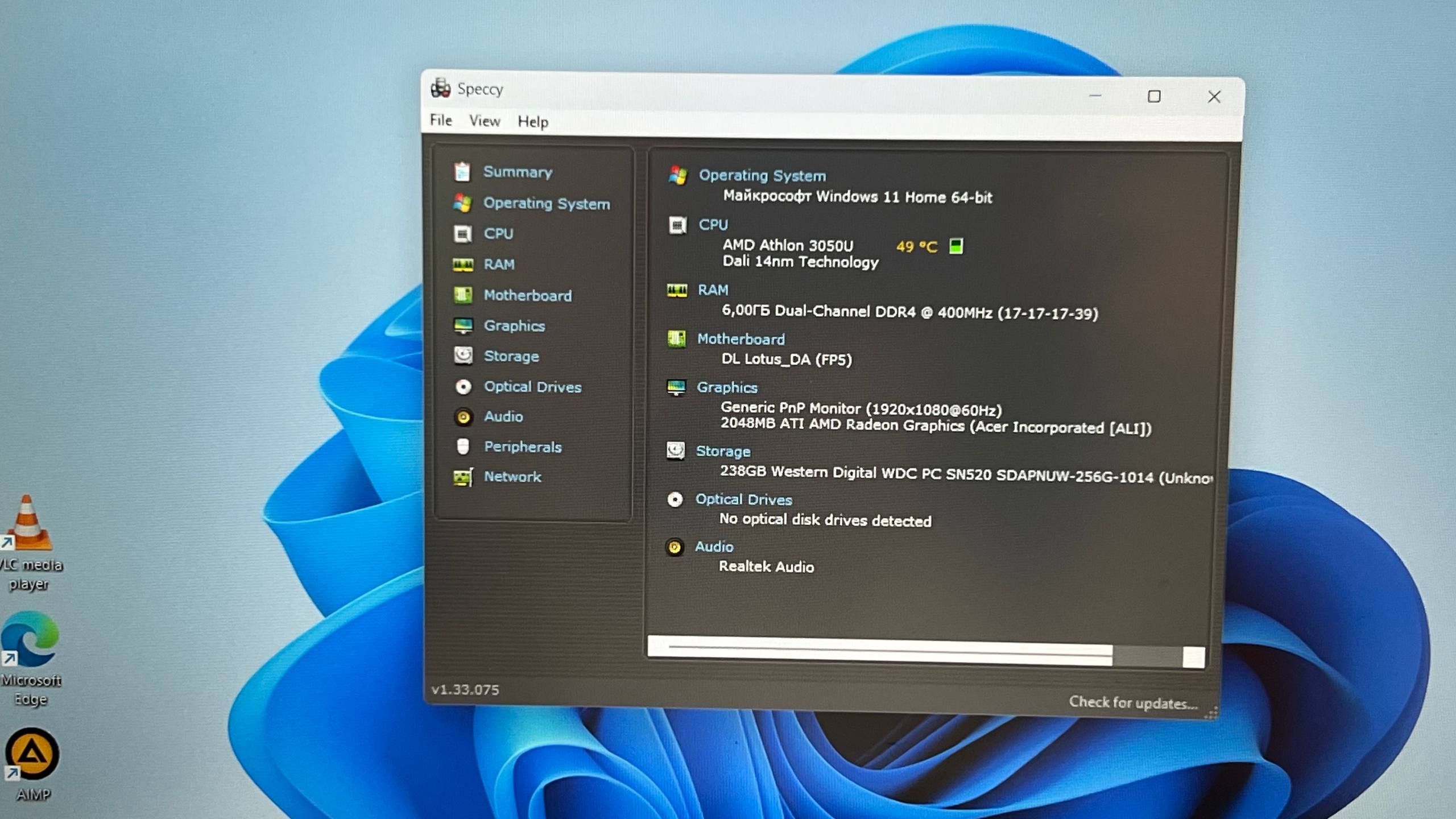This screenshot has height=819, width=1456.
Task: Click the Optical Drives disc icon in sidebar
Action: point(463,387)
